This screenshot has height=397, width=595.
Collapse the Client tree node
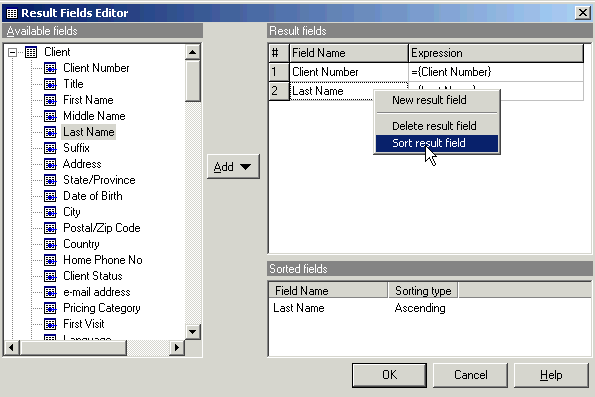pos(13,52)
